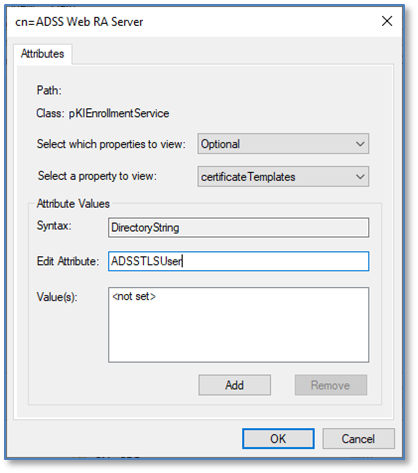Click the greyed-out Remove button
Screen dimensions: 418x473
point(330,385)
